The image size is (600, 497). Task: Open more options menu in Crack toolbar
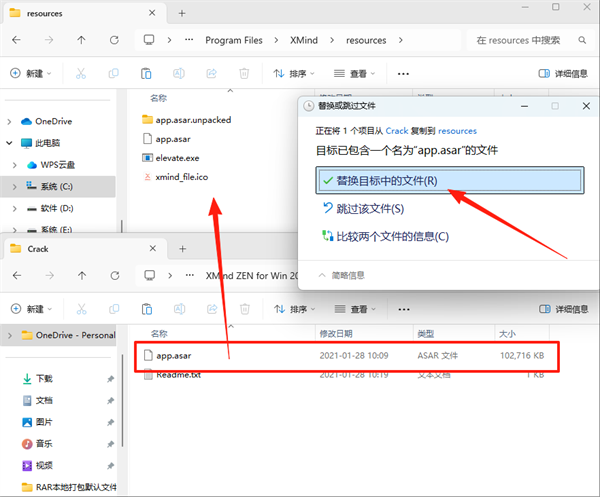click(x=404, y=309)
